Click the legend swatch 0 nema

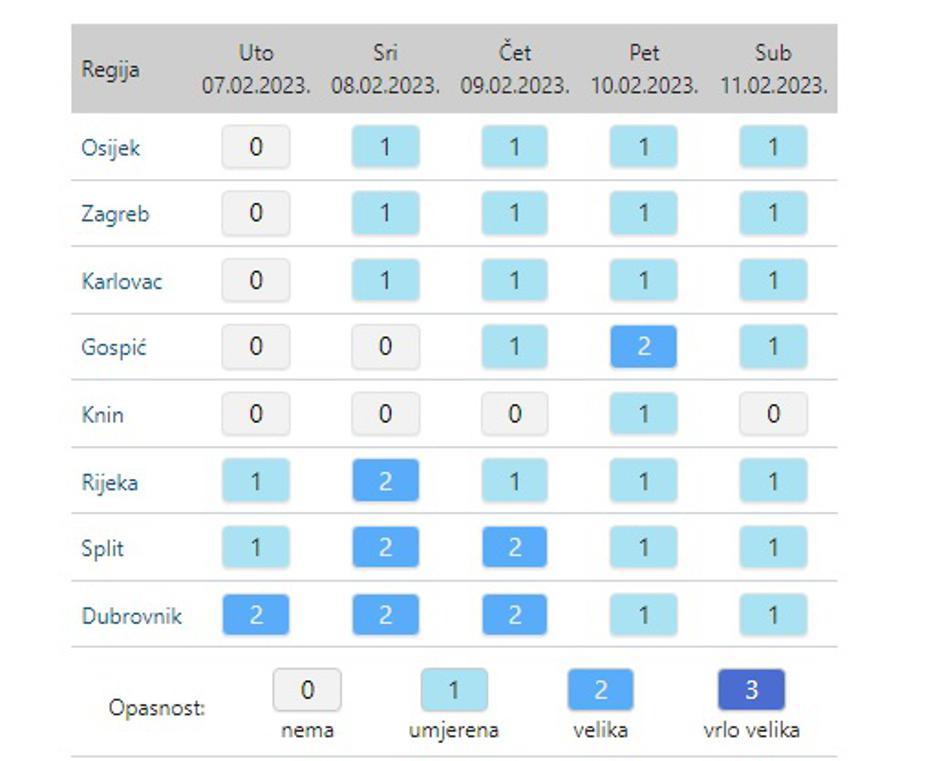click(x=307, y=690)
